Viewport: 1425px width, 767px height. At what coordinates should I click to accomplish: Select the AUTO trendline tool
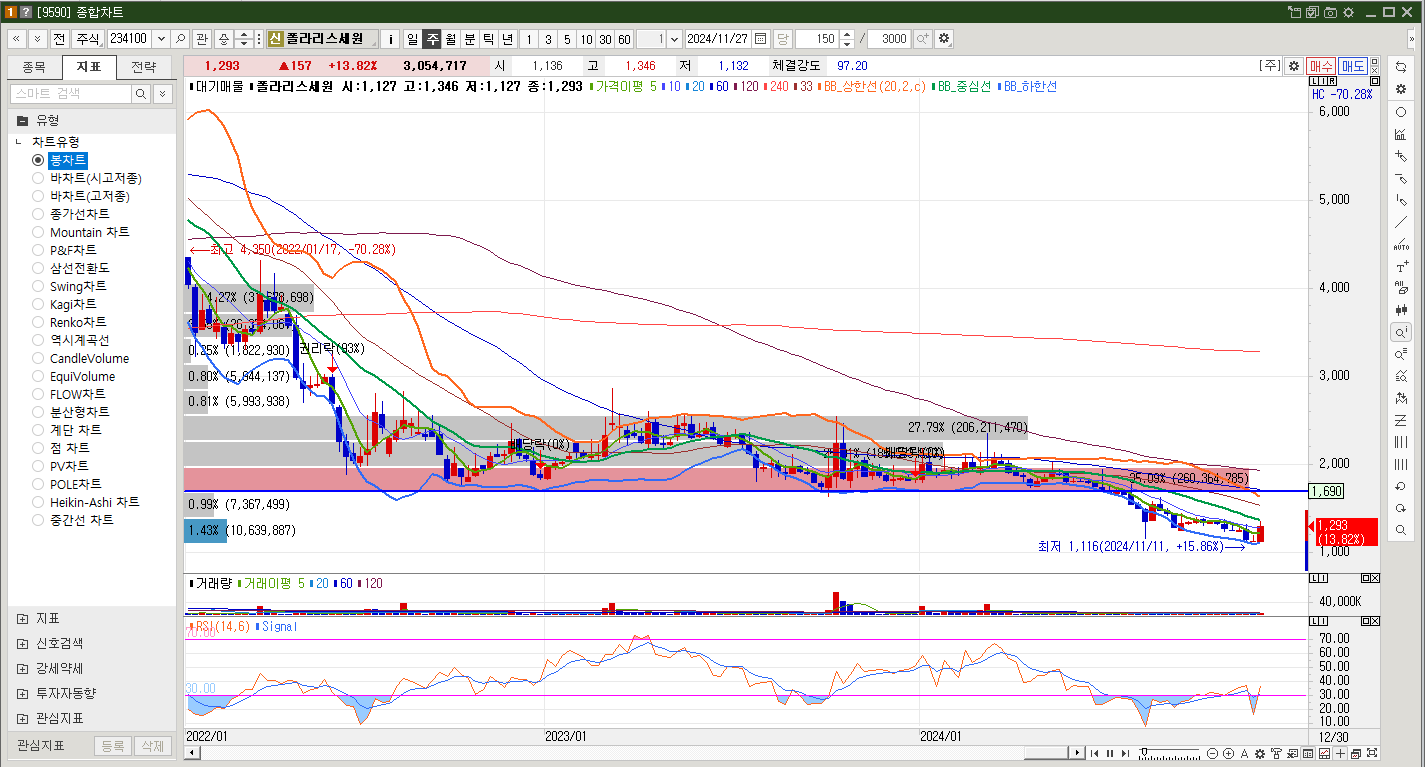(x=1400, y=244)
